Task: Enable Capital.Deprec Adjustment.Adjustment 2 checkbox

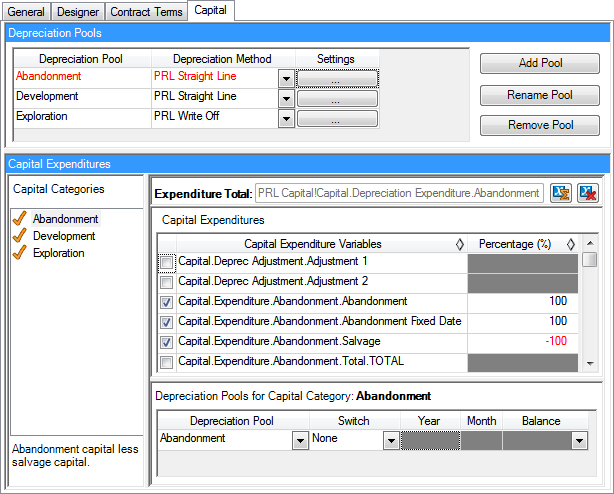Action: click(166, 282)
